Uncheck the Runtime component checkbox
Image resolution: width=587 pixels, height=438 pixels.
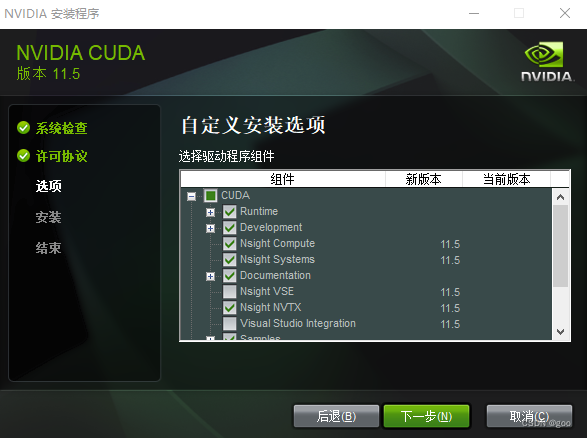tap(229, 212)
